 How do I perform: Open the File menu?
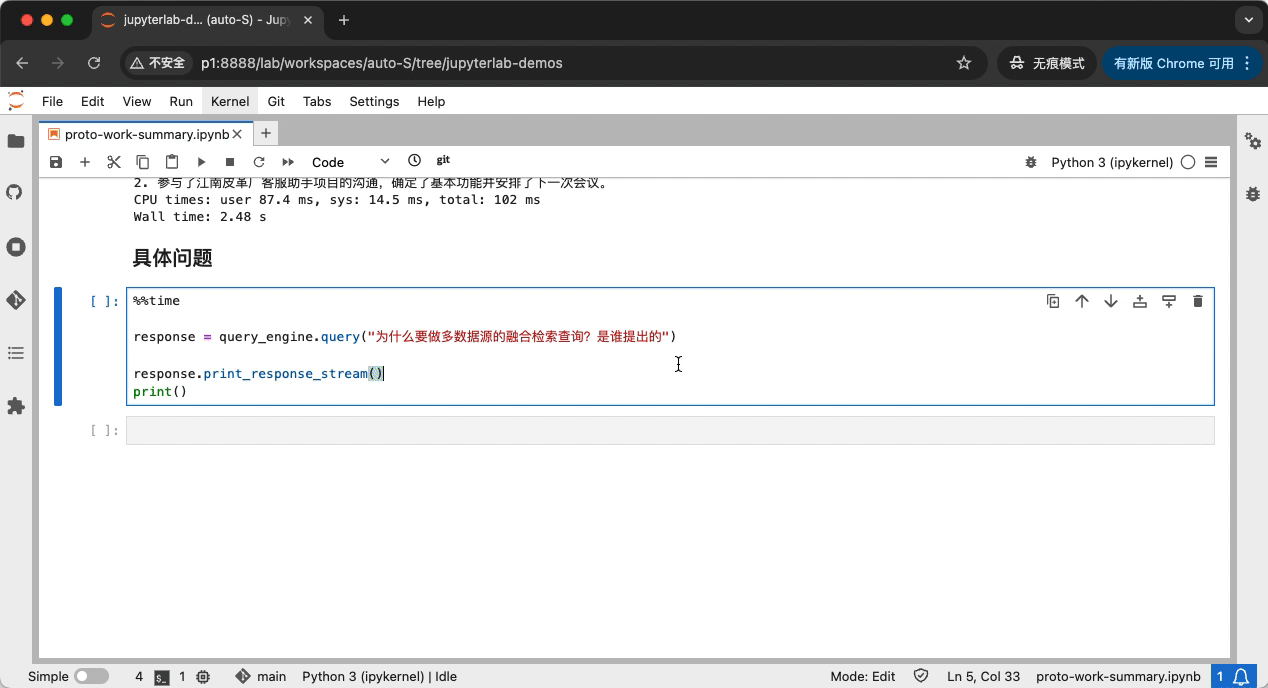pos(52,101)
